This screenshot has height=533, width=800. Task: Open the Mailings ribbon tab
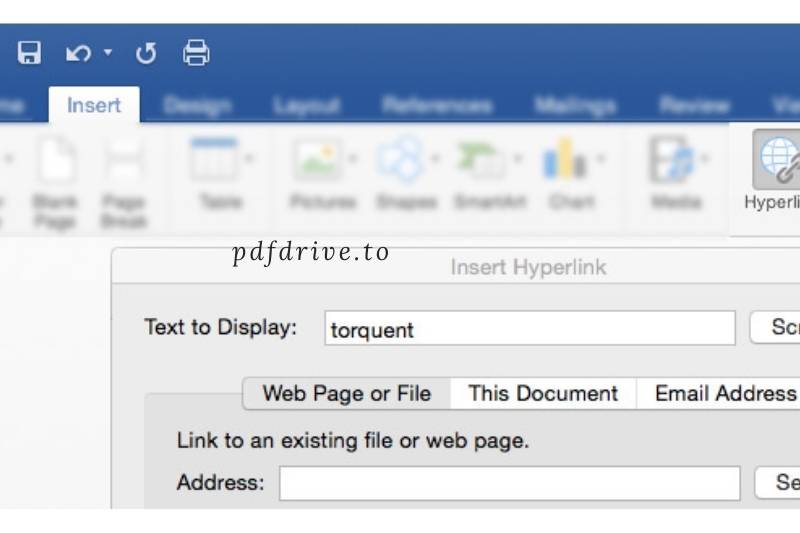coord(575,106)
